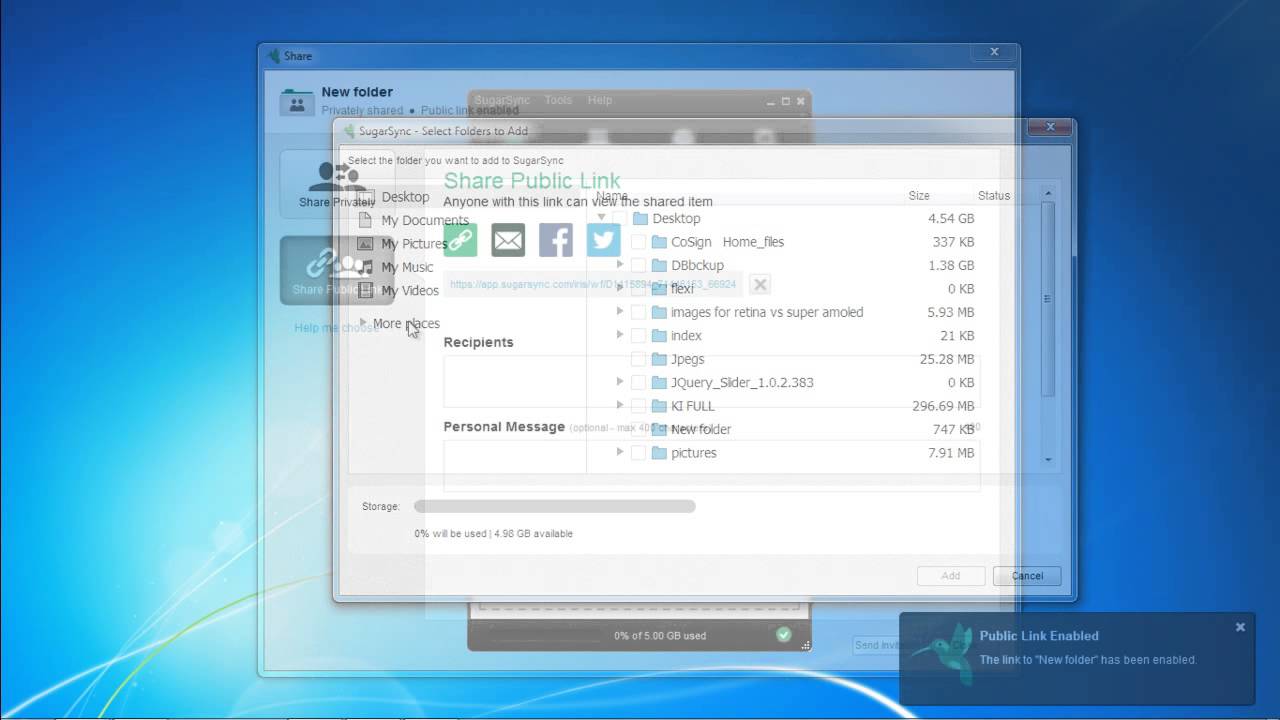Click the pictures folder icon
Image resolution: width=1280 pixels, height=720 pixels.
[658, 453]
